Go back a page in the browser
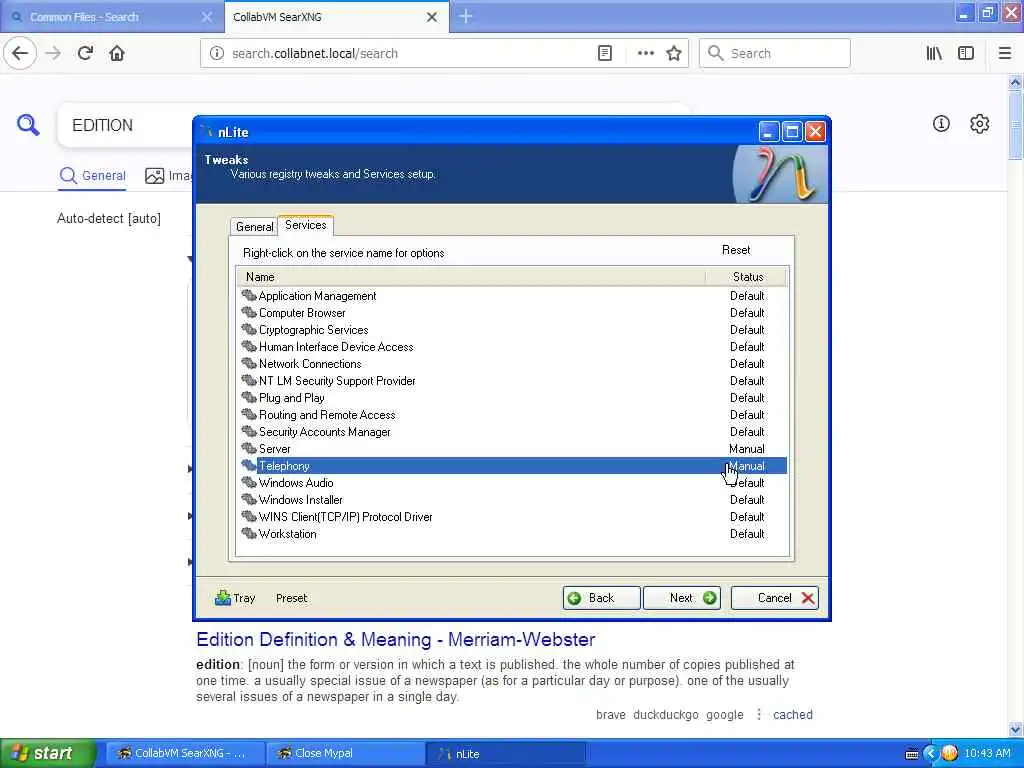 coord(20,53)
